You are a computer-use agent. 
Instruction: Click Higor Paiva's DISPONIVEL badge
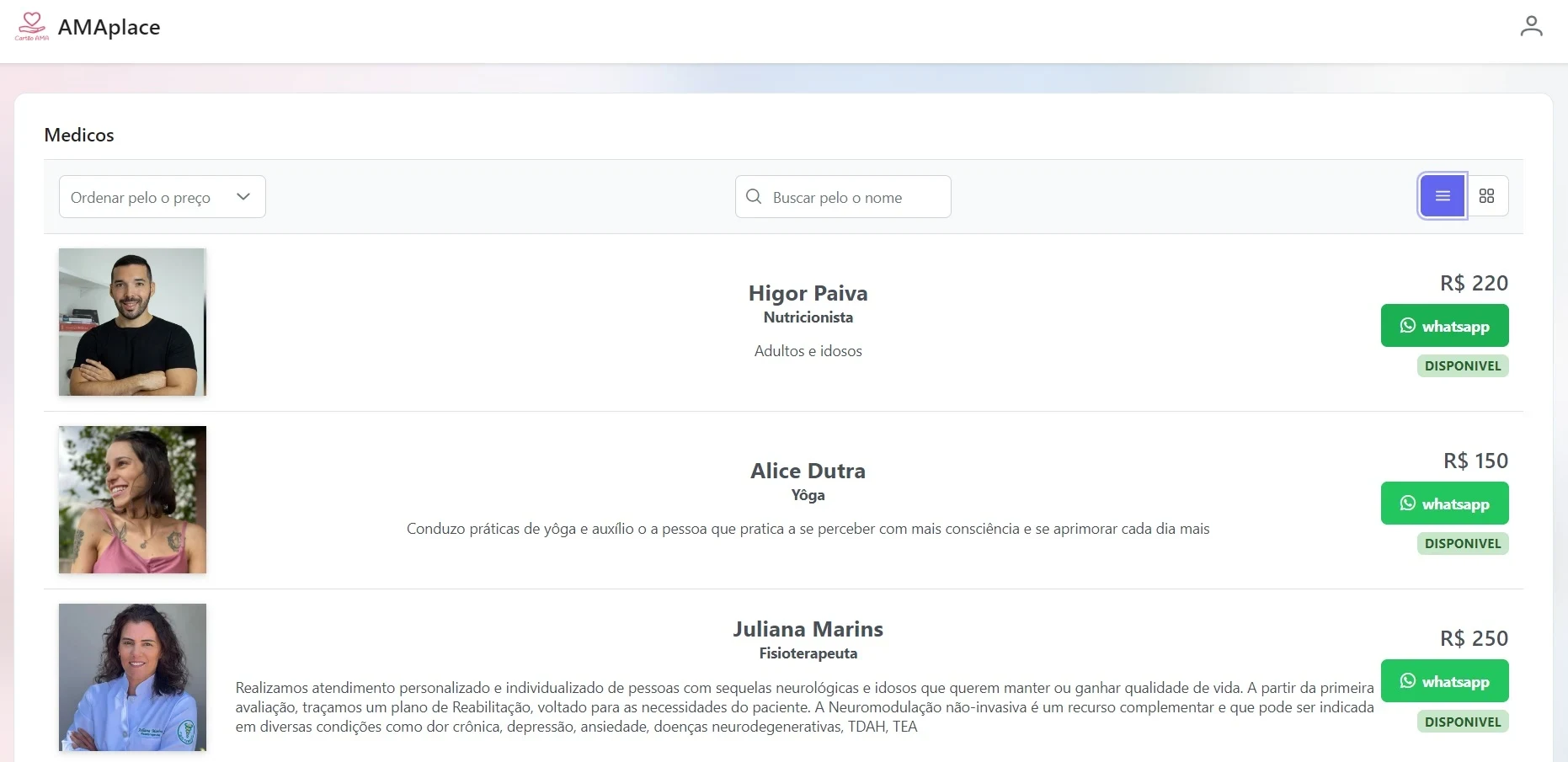point(1463,366)
